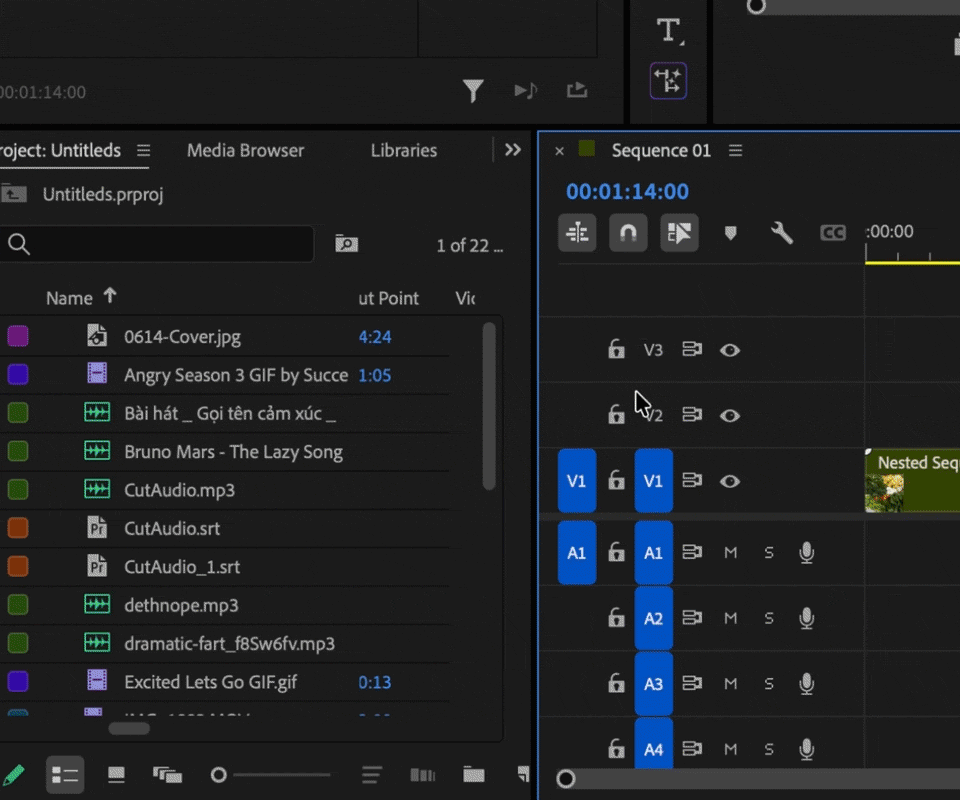The width and height of the screenshot is (960, 800).
Task: Toggle V1 source patching button
Action: click(577, 481)
